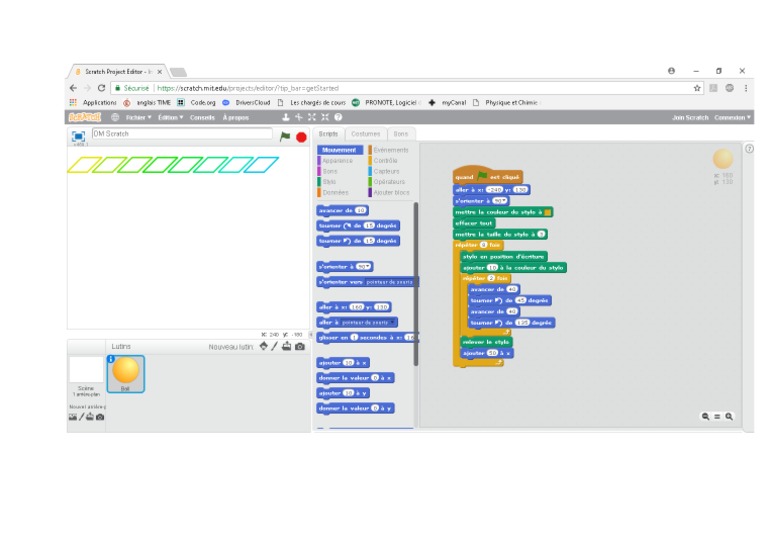Click the blocks palette vertical scrollbar
Viewport: 768px width, 543px height.
click(416, 284)
